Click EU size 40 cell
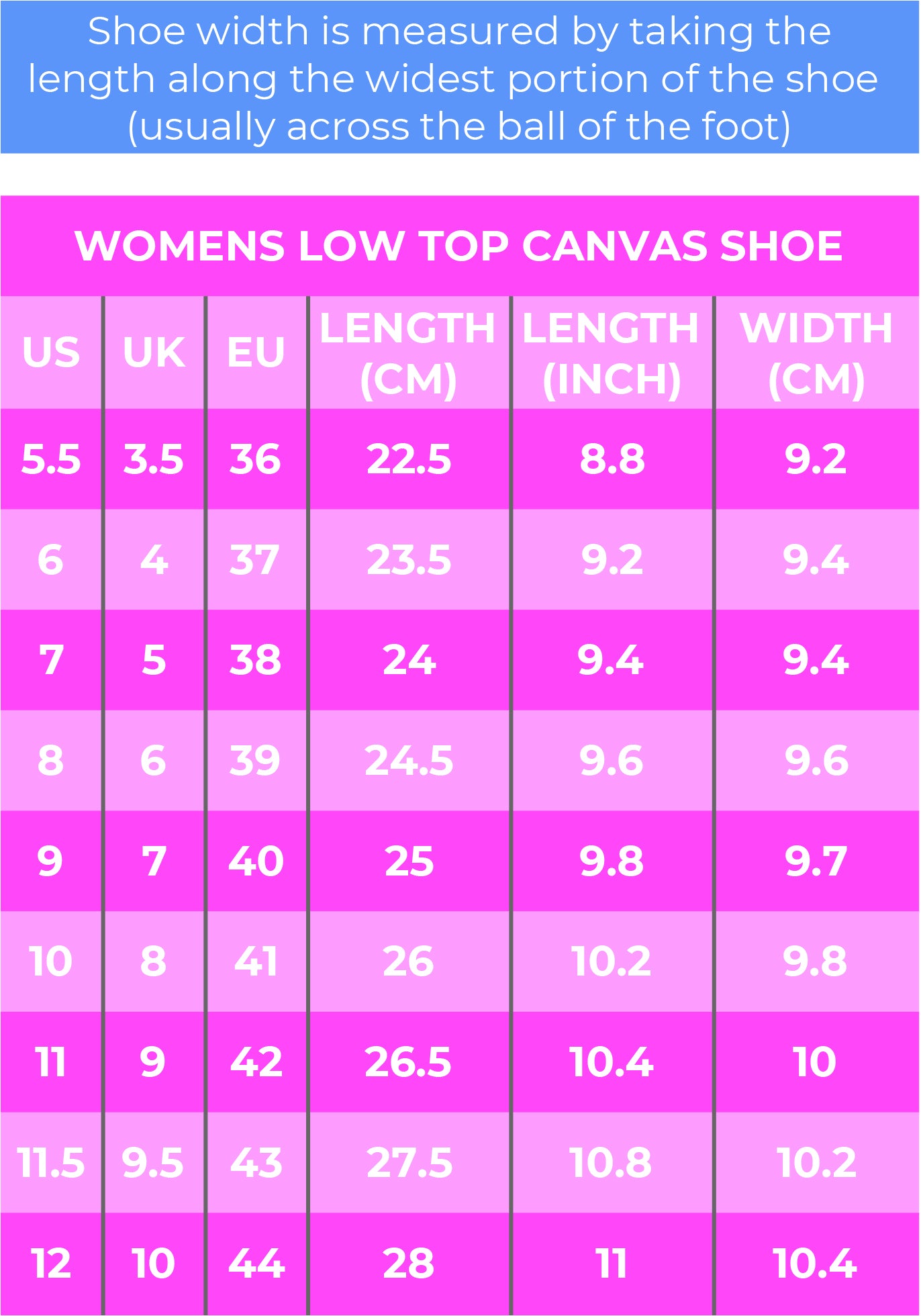Viewport: 921px width, 1316px height. point(256,861)
